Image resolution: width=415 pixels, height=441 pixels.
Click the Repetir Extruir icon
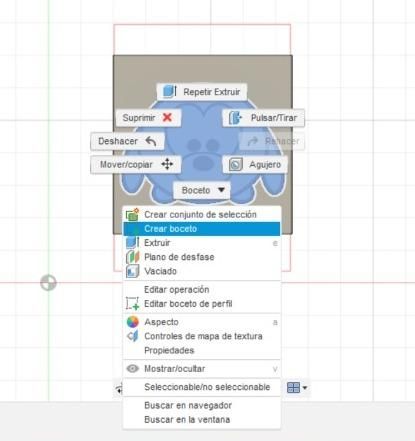tap(170, 91)
